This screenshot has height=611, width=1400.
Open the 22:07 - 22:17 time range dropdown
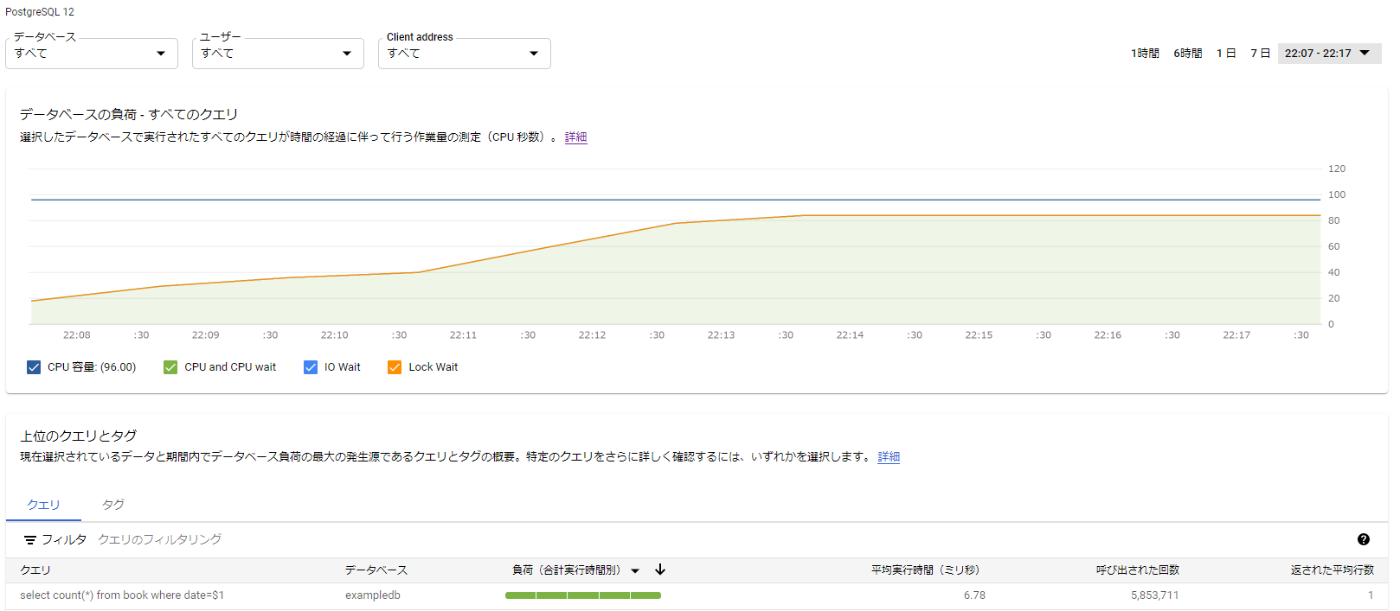click(x=1329, y=53)
